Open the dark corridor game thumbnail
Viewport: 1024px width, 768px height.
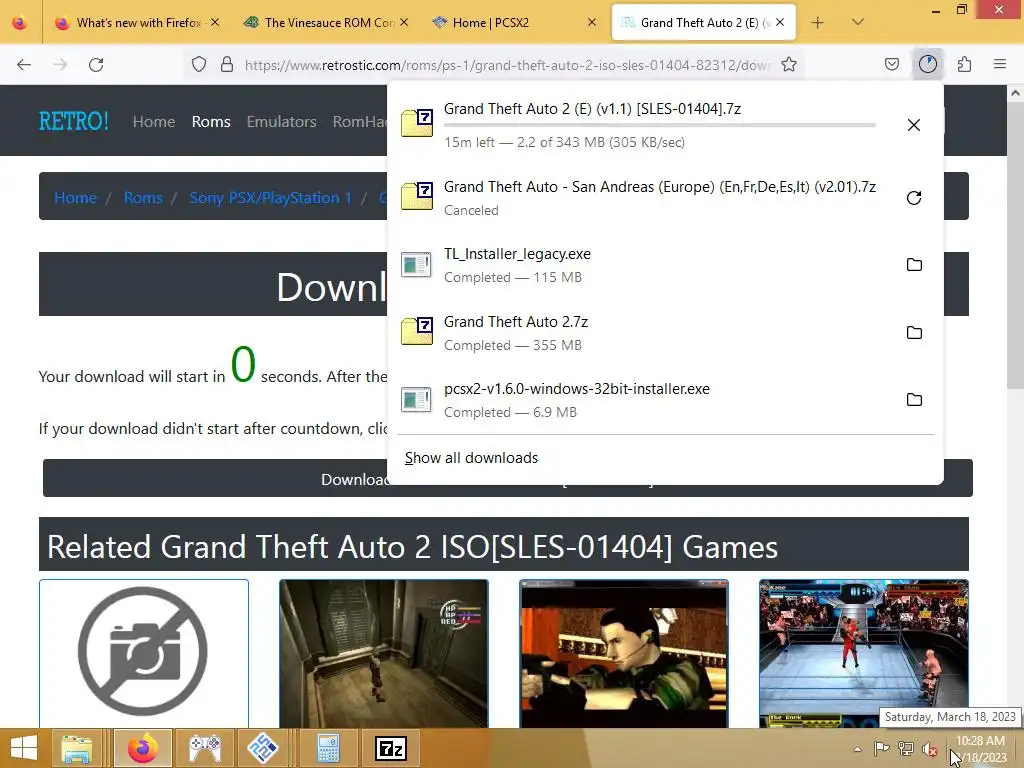tap(383, 653)
